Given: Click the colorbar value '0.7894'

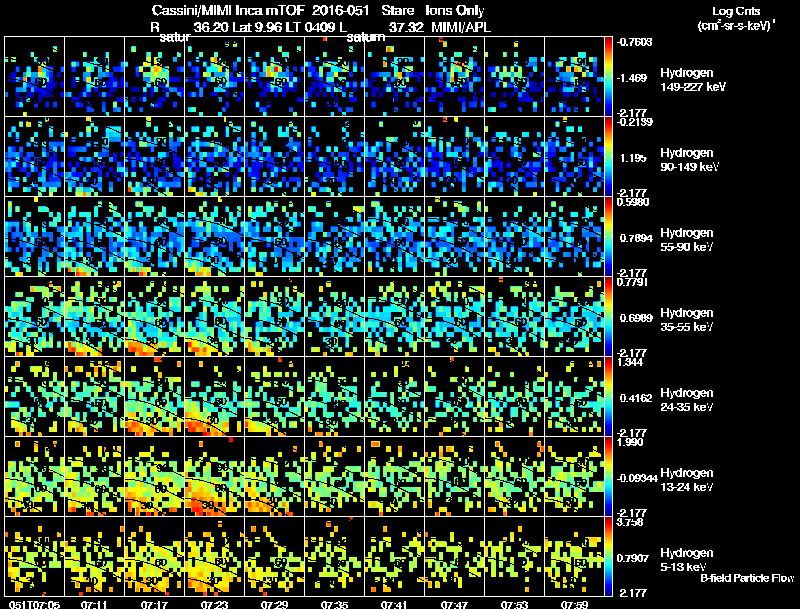Looking at the screenshot, I should point(635,238).
